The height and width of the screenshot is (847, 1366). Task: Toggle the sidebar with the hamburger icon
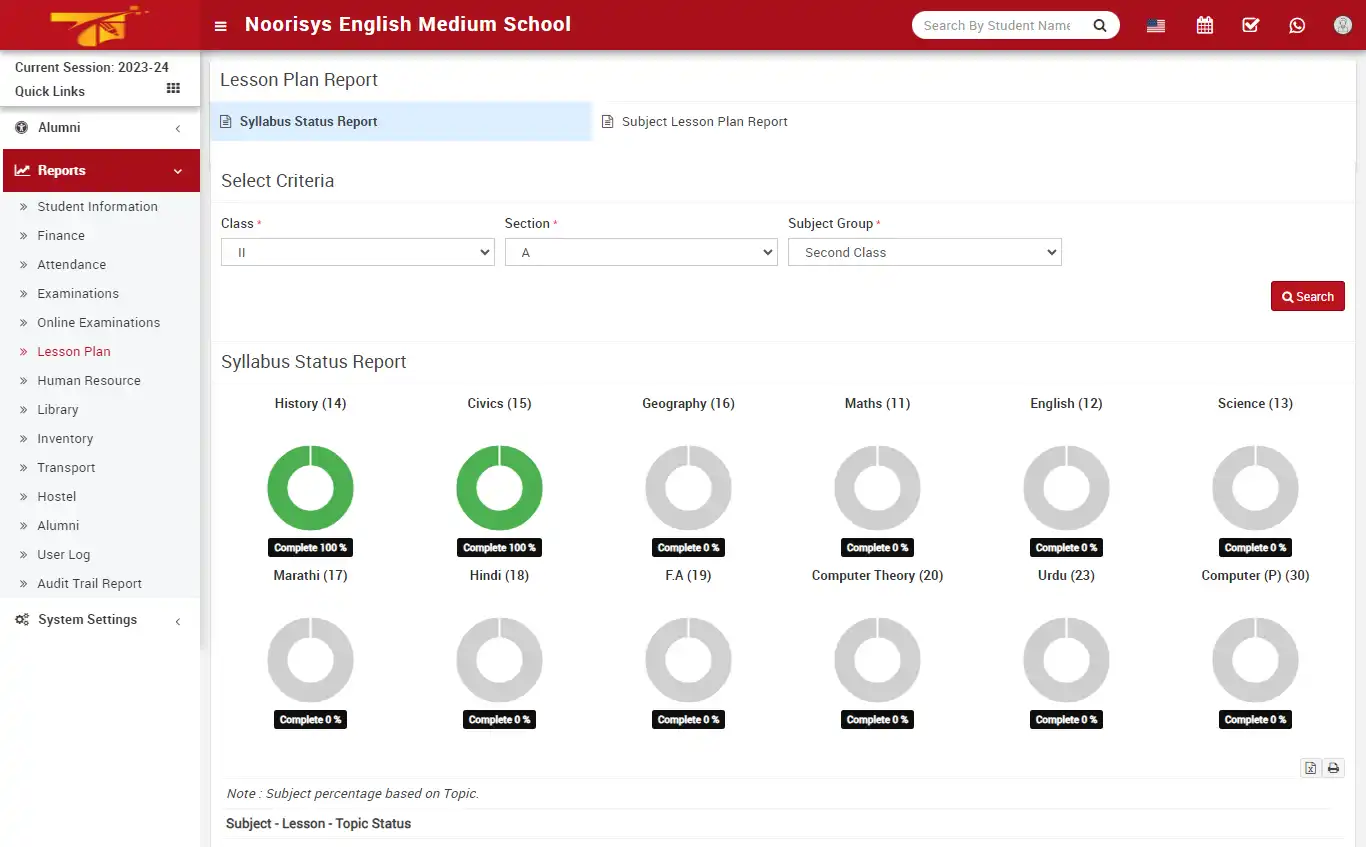coord(220,24)
